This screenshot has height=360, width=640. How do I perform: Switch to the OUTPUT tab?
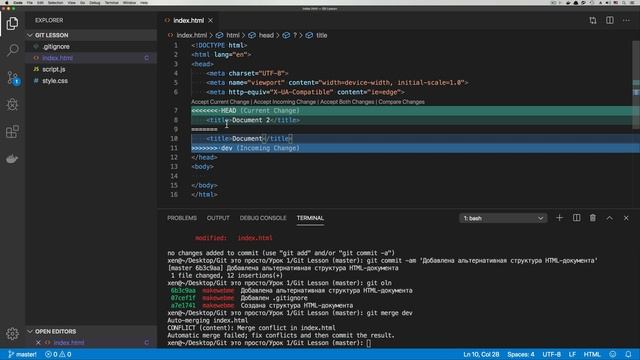pos(218,218)
